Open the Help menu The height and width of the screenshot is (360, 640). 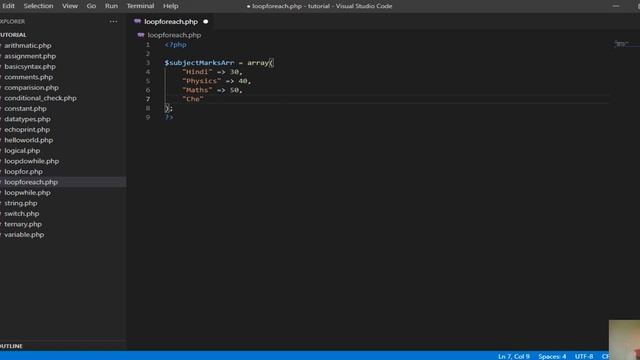[171, 6]
